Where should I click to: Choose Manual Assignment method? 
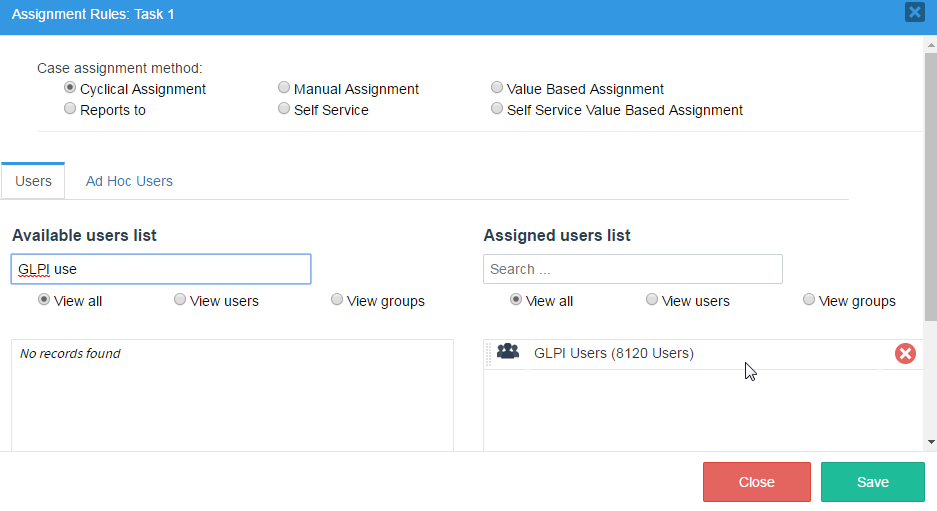tap(284, 88)
